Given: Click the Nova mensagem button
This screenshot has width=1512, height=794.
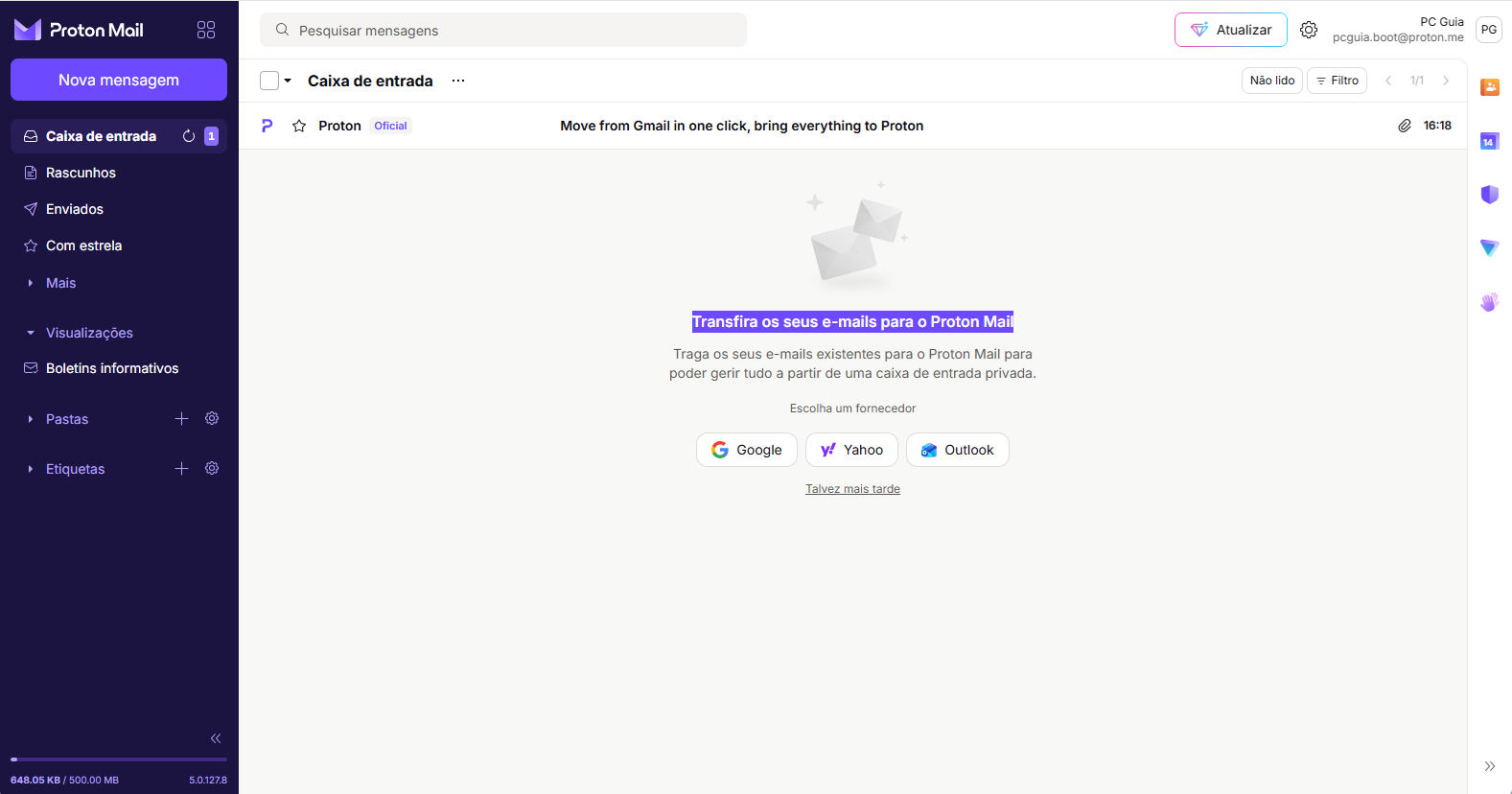Looking at the screenshot, I should (119, 80).
